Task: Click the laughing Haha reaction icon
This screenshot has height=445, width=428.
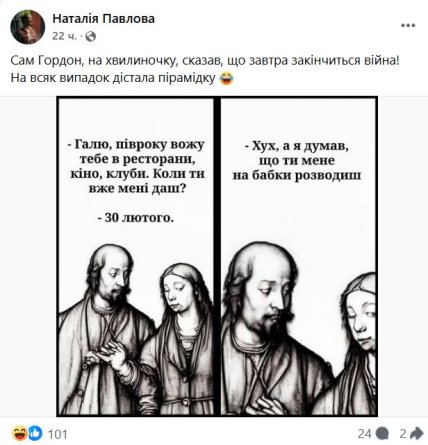Action: [19, 433]
